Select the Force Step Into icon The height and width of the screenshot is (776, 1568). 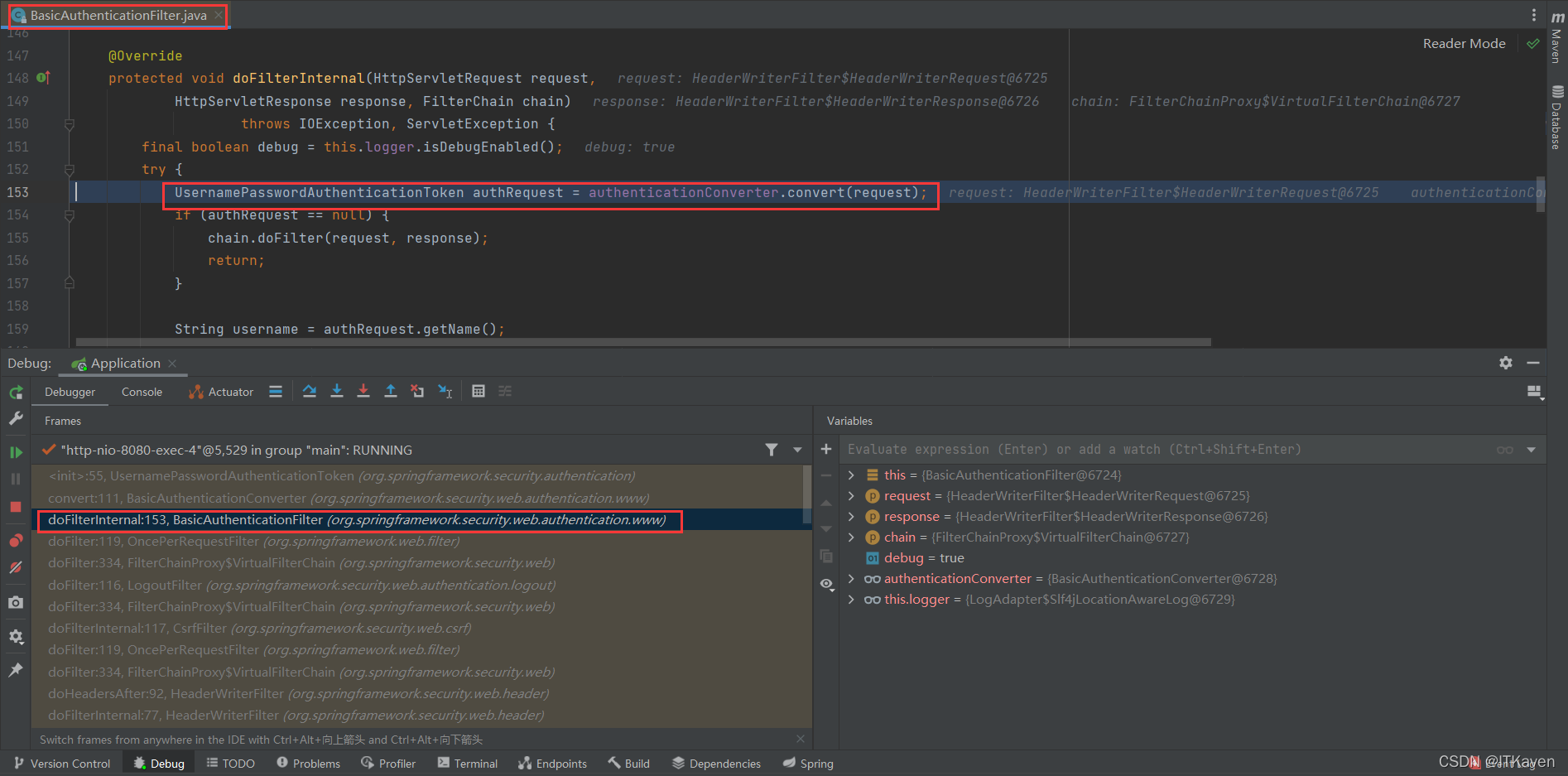click(x=363, y=391)
